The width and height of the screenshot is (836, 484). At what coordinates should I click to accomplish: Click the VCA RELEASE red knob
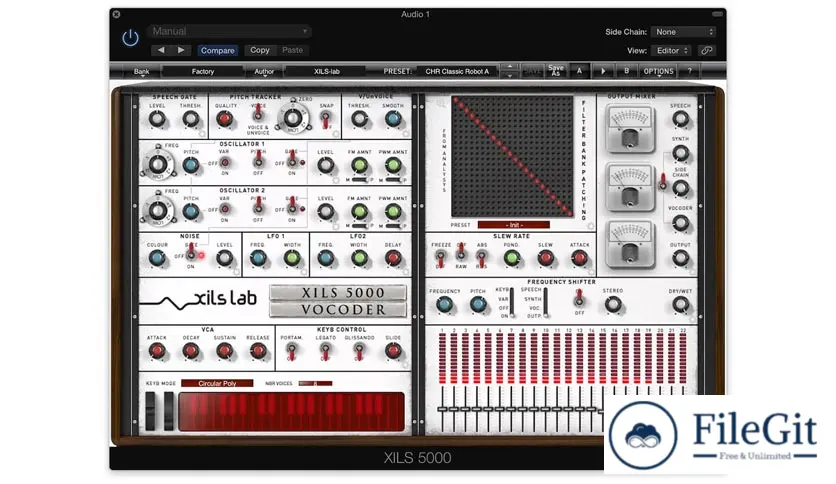pos(258,351)
